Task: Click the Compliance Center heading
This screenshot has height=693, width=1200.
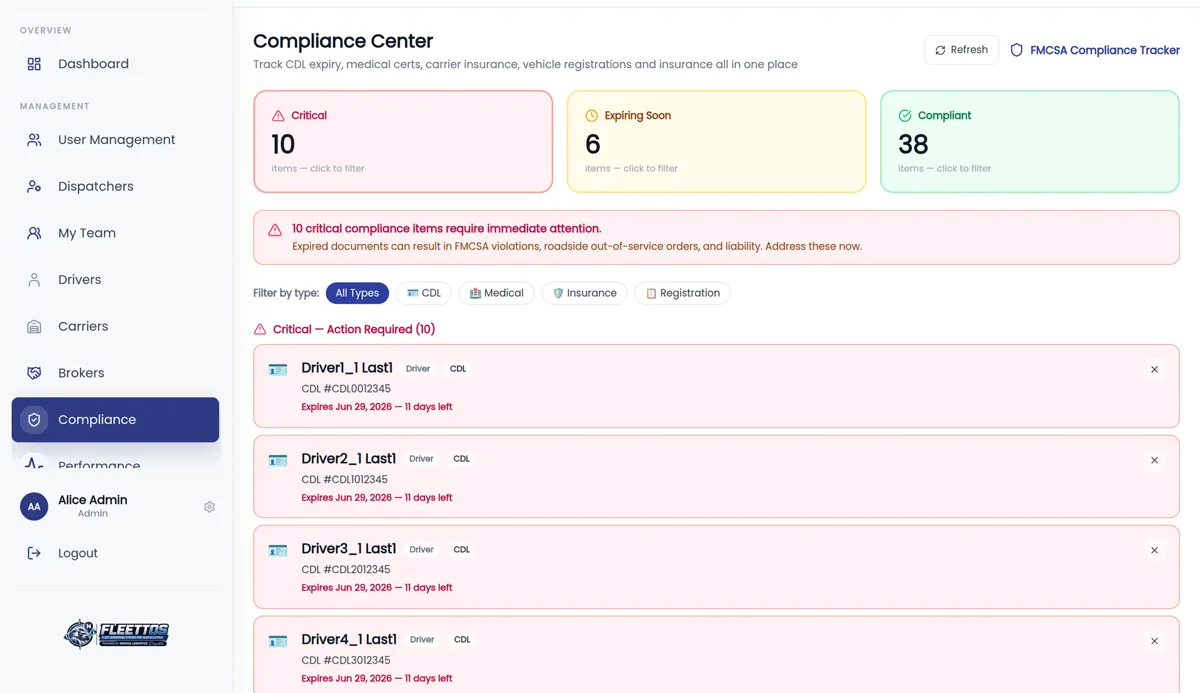Action: pos(343,41)
